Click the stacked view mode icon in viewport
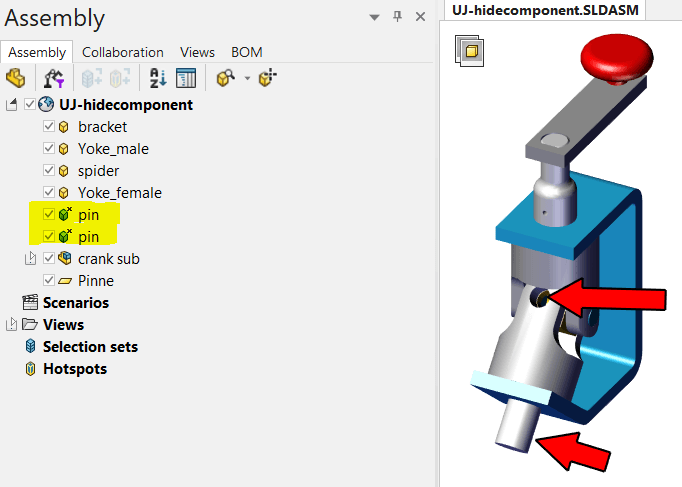Image resolution: width=682 pixels, height=487 pixels. pos(469,51)
